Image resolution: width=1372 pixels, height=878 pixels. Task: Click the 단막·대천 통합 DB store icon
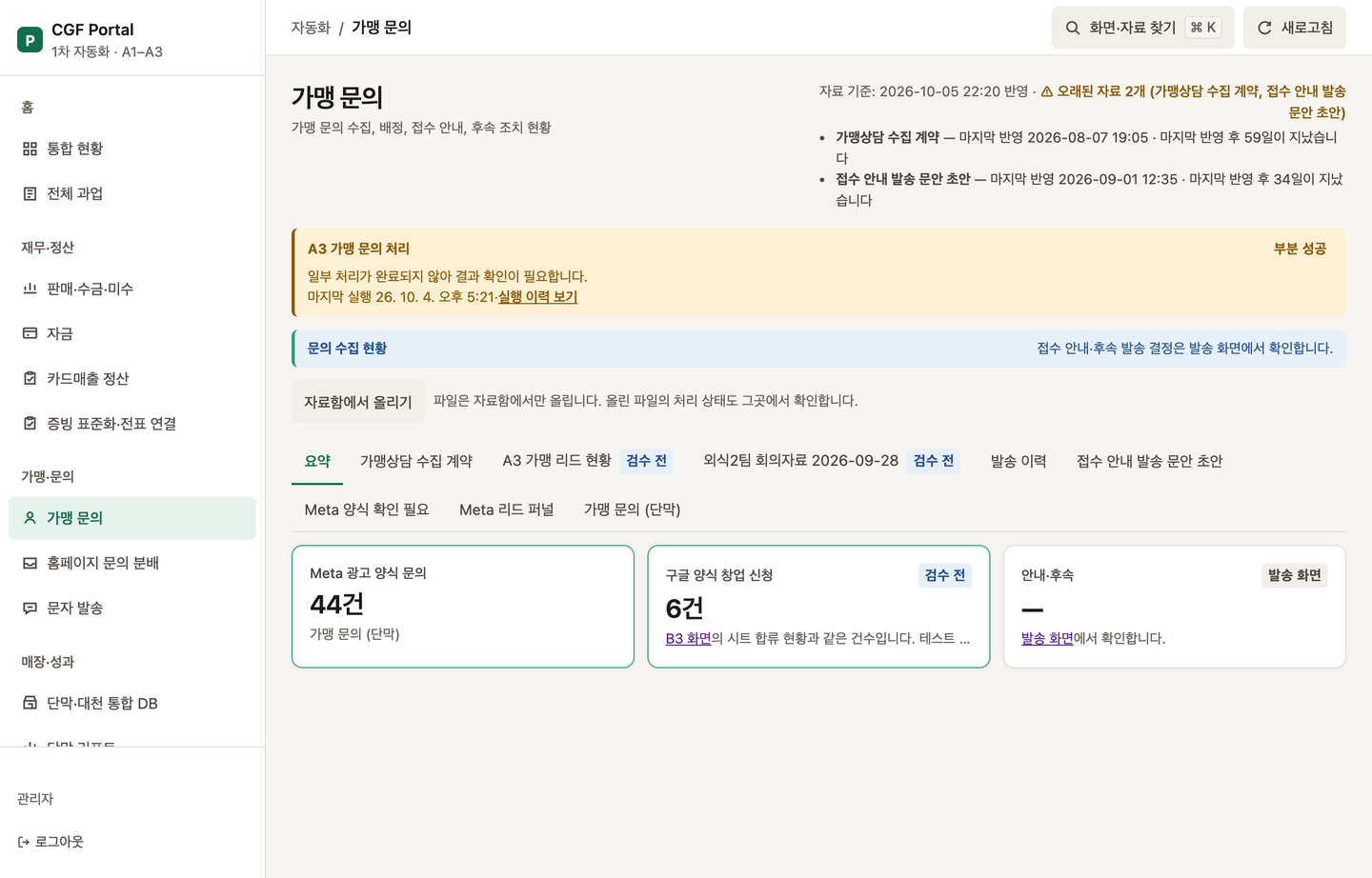pyautogui.click(x=30, y=703)
